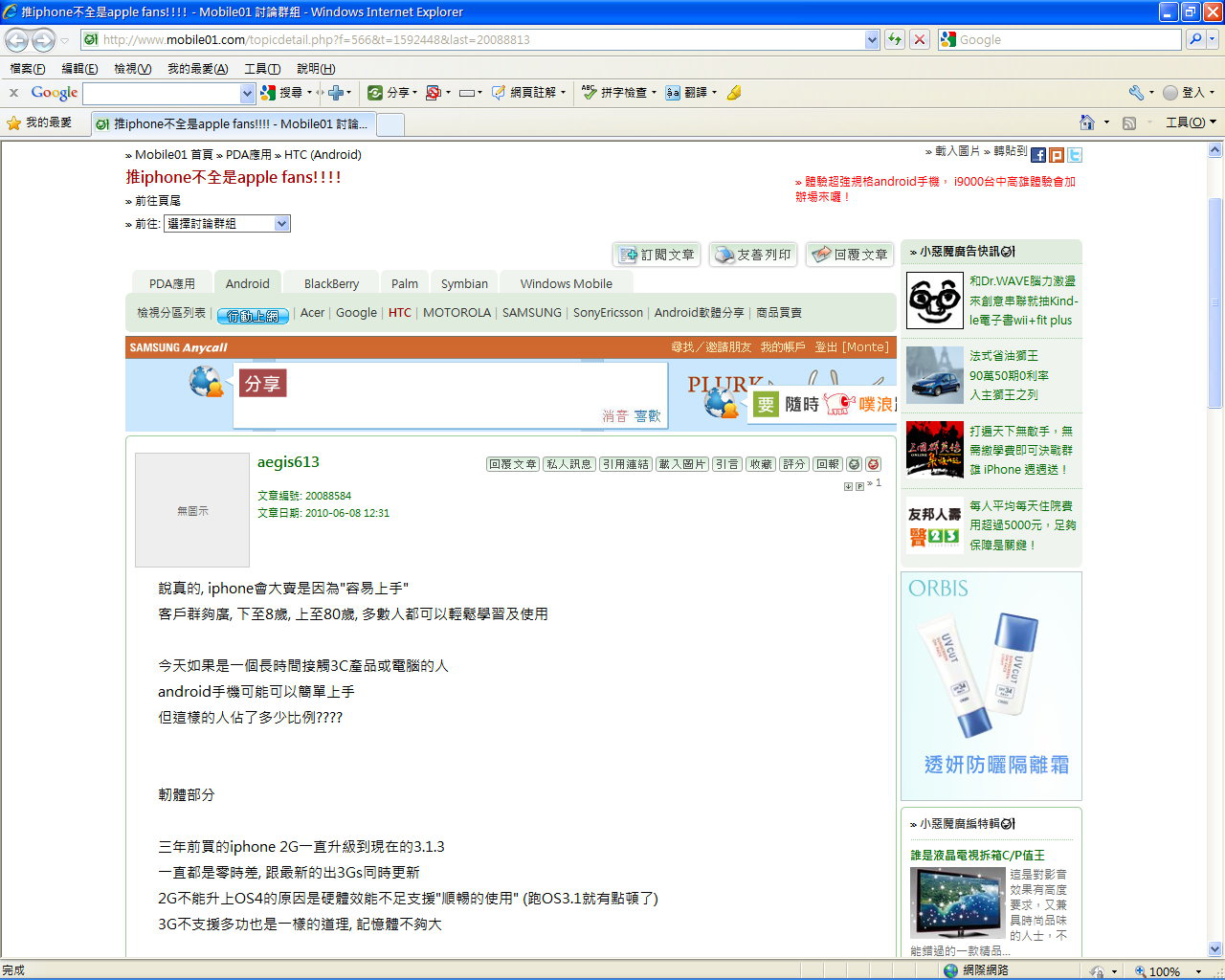Click the red 分享 button in banner
Screen dimensions: 1225x980
click(262, 384)
